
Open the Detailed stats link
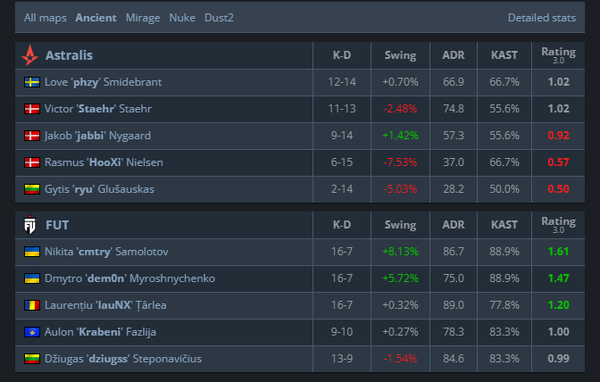click(541, 18)
